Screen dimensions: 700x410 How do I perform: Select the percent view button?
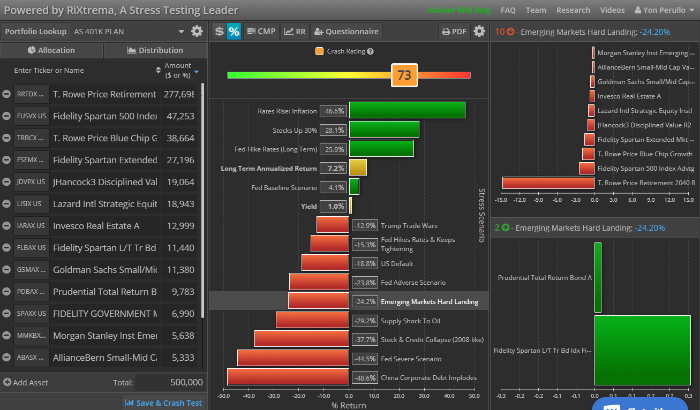(x=233, y=31)
